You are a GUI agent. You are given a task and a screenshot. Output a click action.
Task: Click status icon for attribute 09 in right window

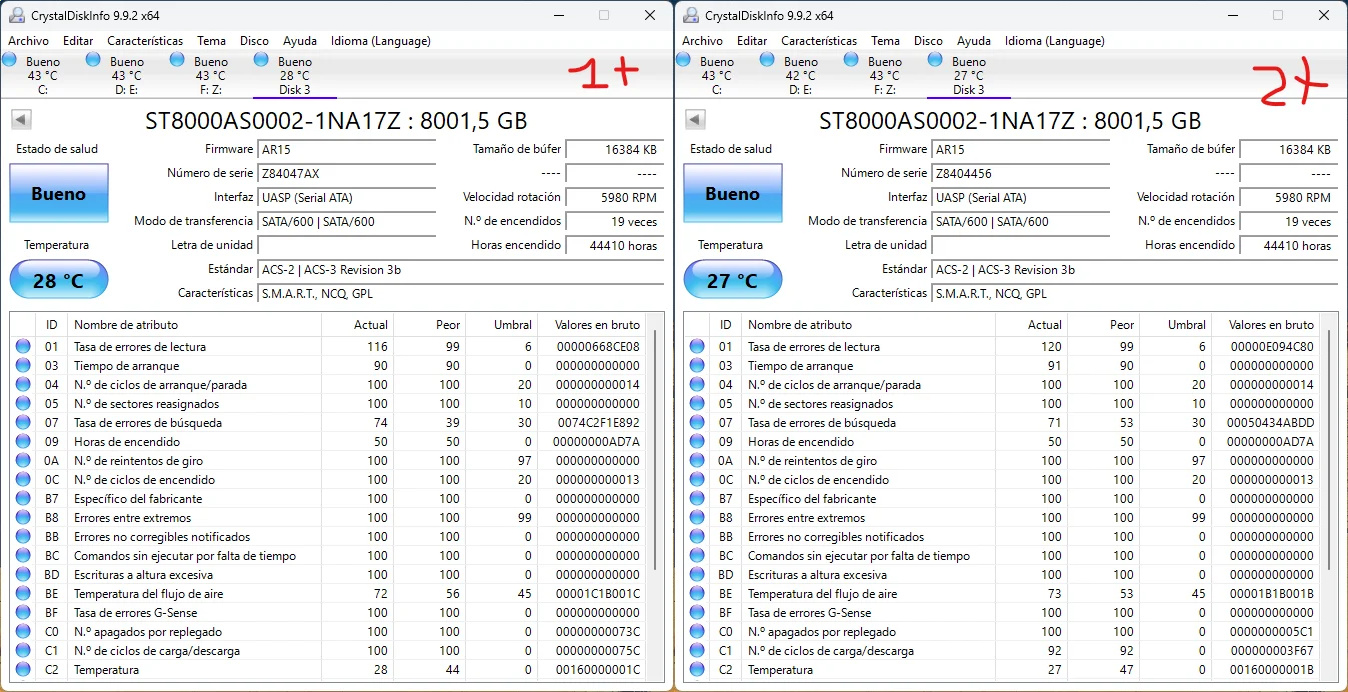697,442
